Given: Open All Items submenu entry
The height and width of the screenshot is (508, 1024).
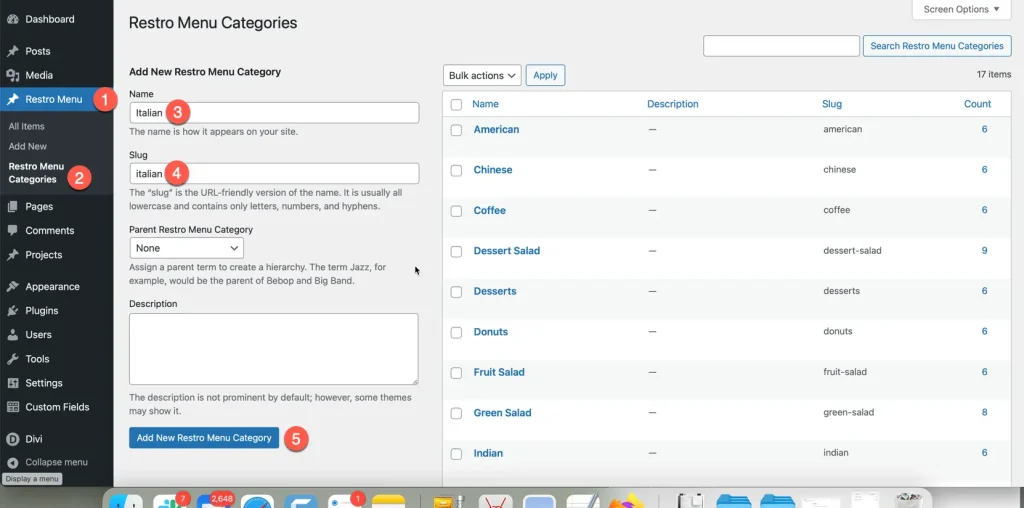Looking at the screenshot, I should point(27,126).
